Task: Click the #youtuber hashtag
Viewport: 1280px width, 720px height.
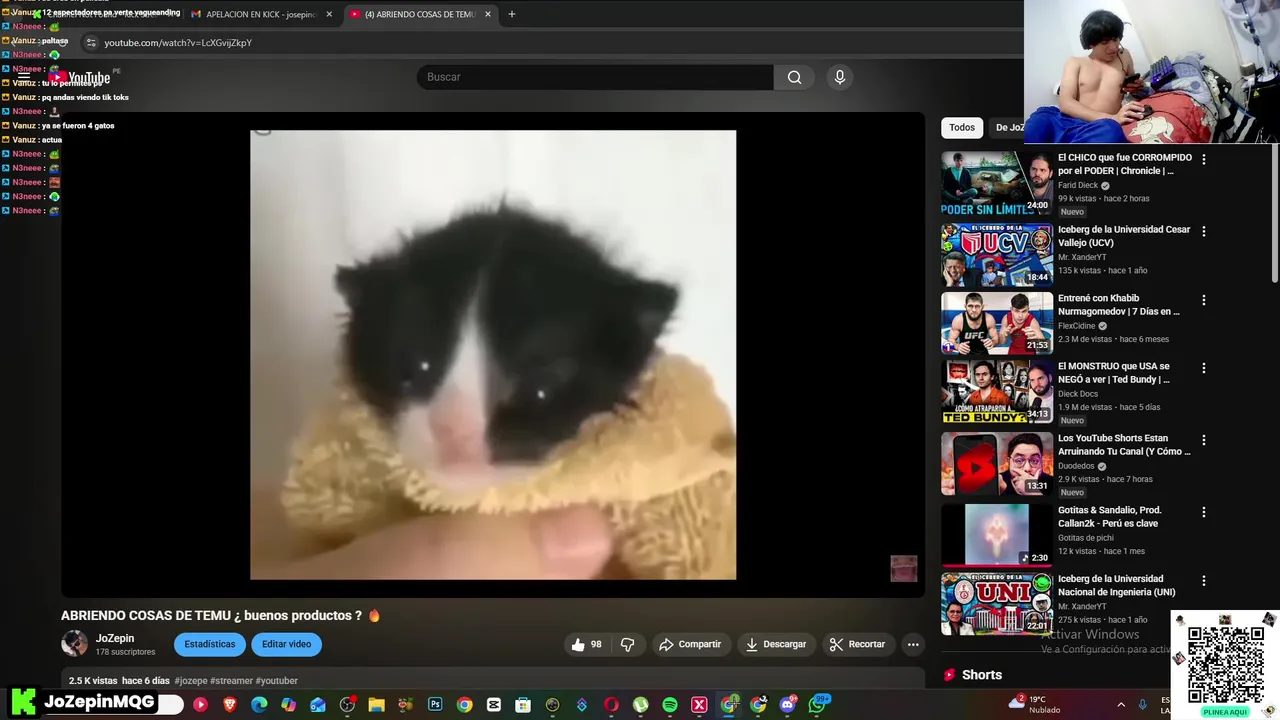Action: [277, 681]
